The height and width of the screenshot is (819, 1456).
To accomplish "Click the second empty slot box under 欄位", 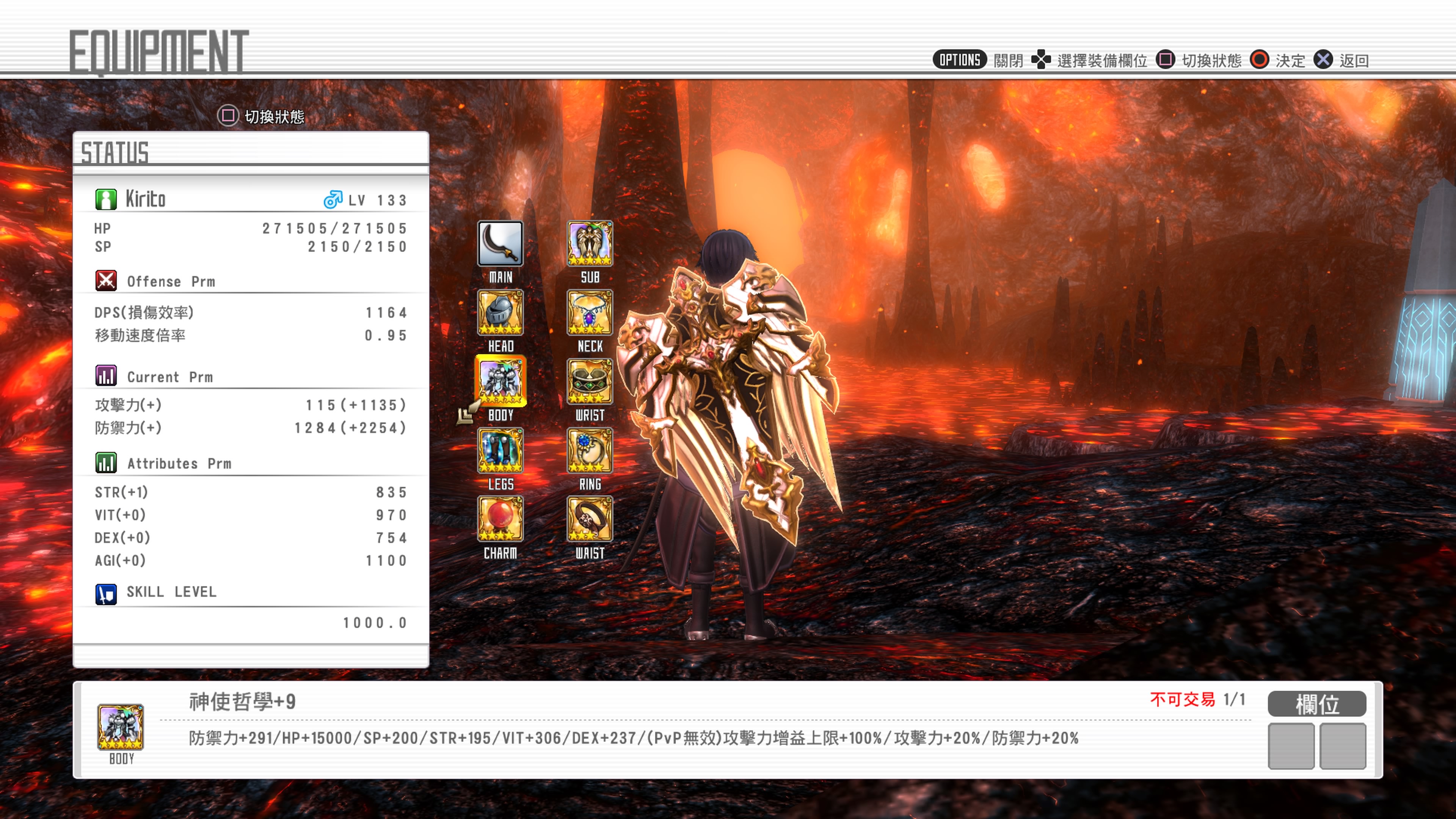I will [x=1343, y=746].
